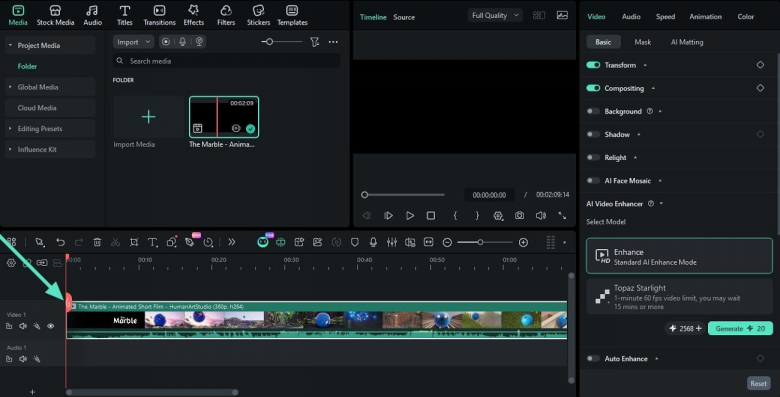Click the Generate button
The image size is (780, 397).
click(x=740, y=328)
